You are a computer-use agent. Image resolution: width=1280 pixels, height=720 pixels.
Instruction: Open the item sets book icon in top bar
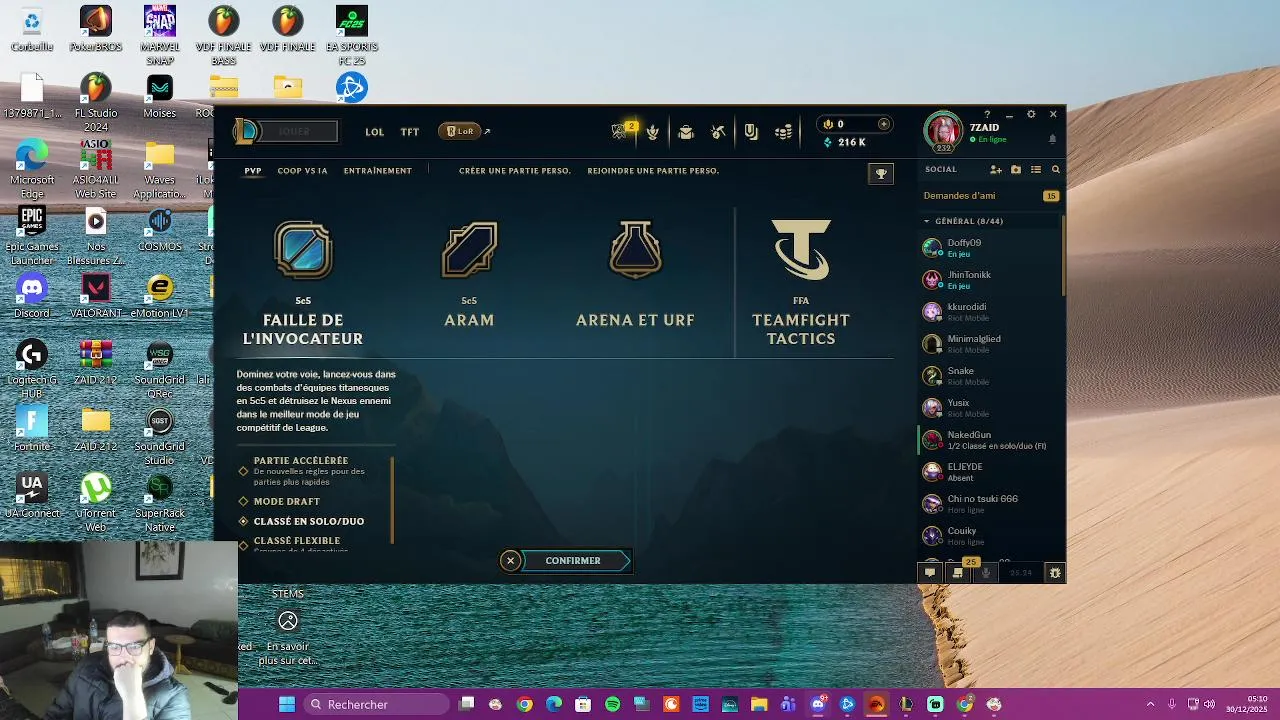point(751,132)
